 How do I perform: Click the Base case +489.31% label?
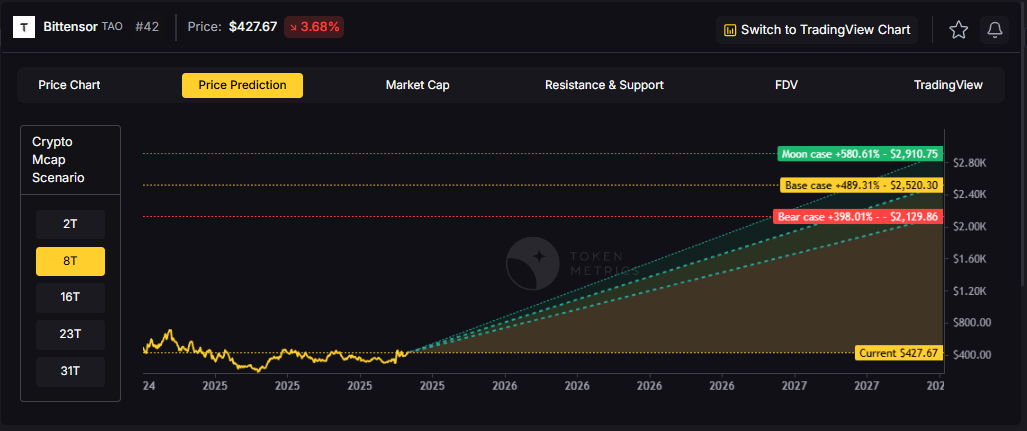point(861,185)
